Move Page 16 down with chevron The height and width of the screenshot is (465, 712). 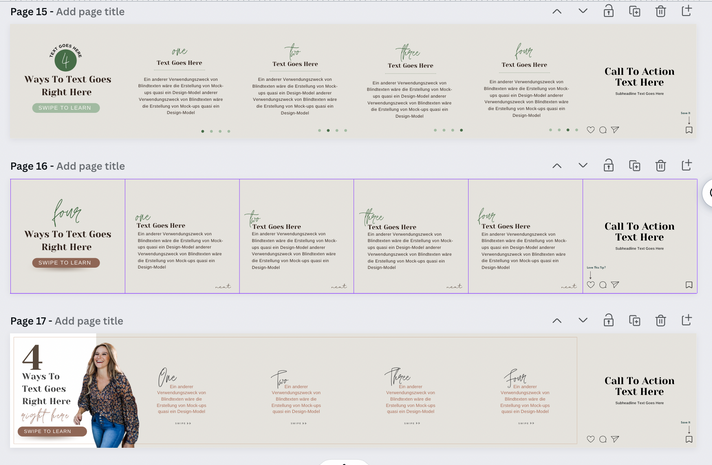tap(583, 166)
